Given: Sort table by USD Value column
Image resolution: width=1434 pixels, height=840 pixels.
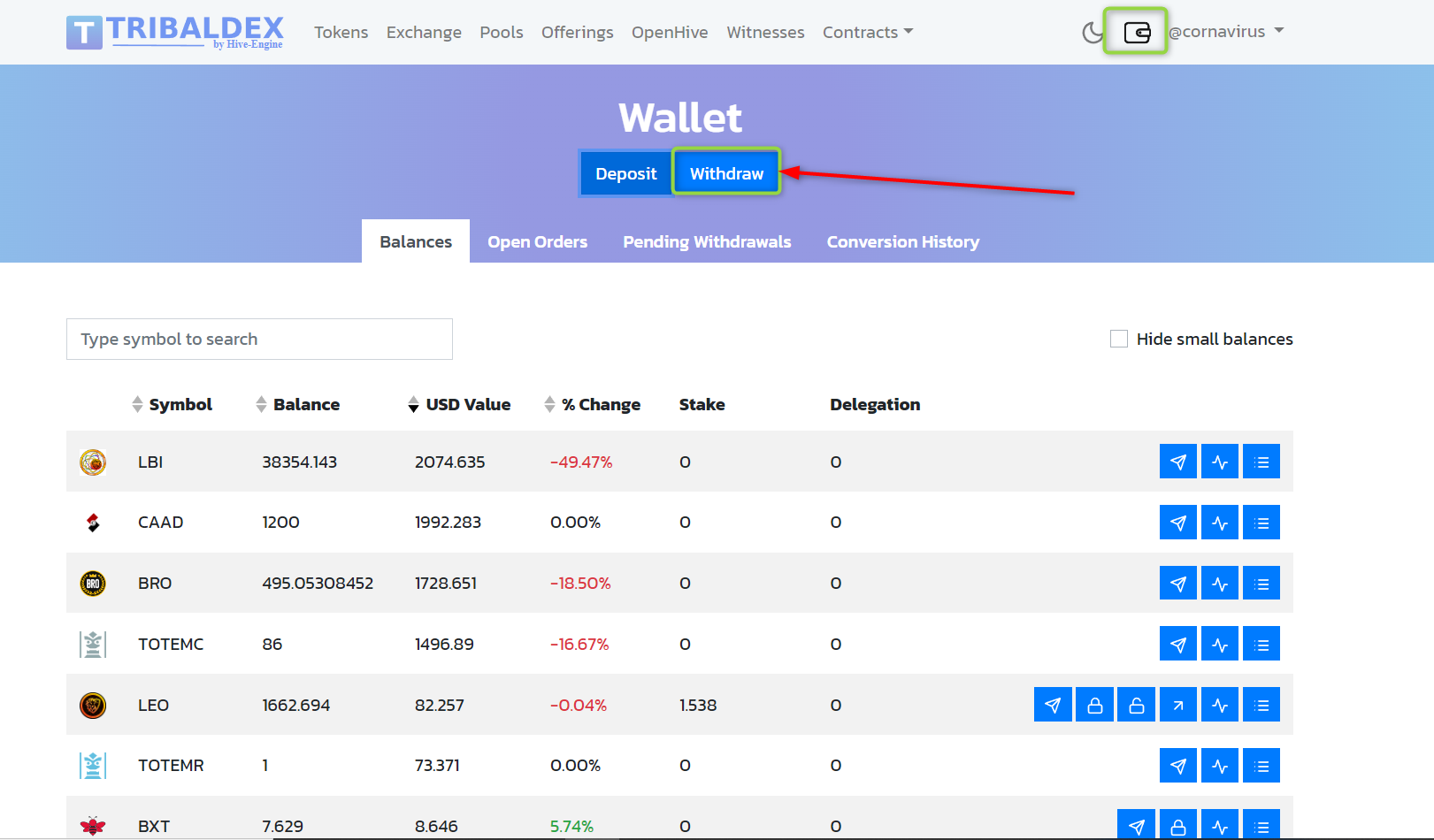Looking at the screenshot, I should click(459, 404).
